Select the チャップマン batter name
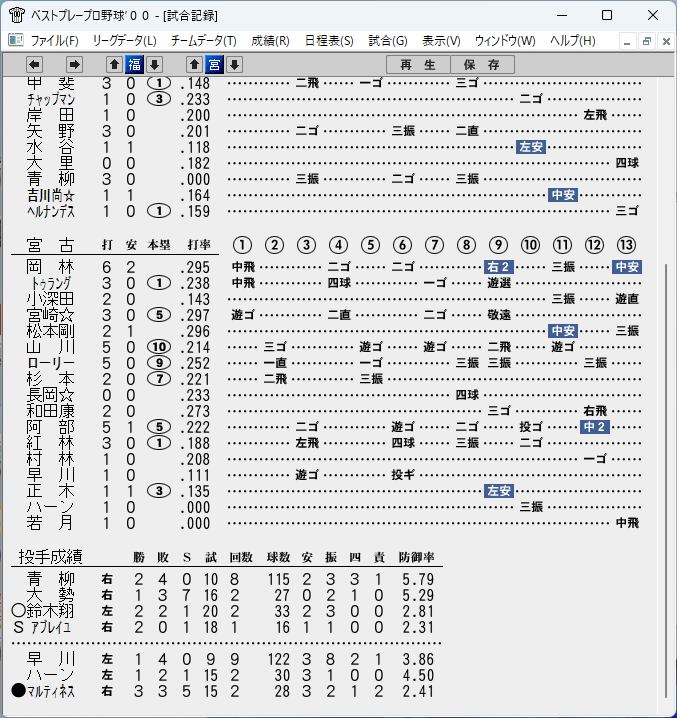The height and width of the screenshot is (718, 677). tap(50, 99)
